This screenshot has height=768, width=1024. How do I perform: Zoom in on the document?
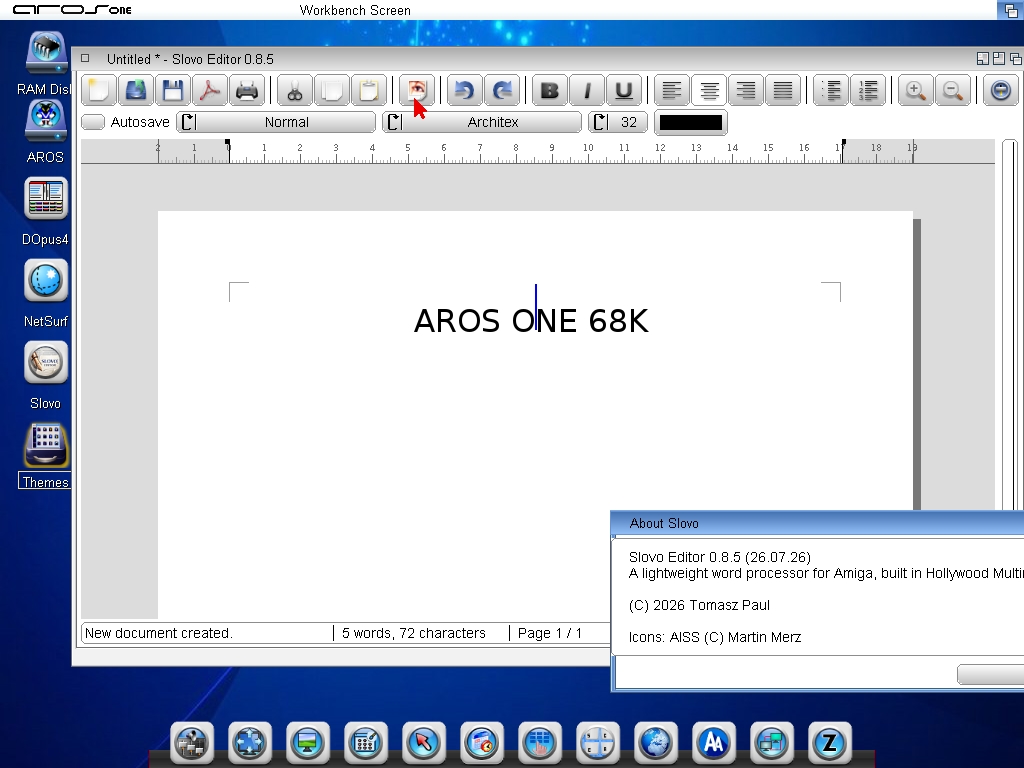(x=916, y=90)
